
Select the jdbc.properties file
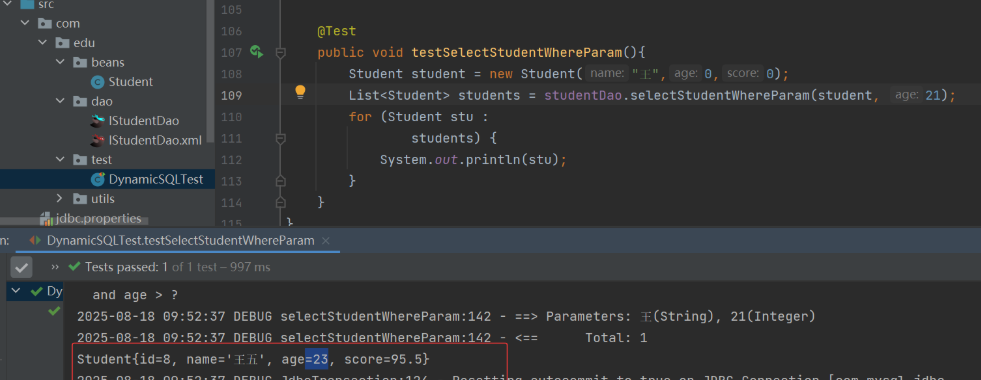coord(98,218)
